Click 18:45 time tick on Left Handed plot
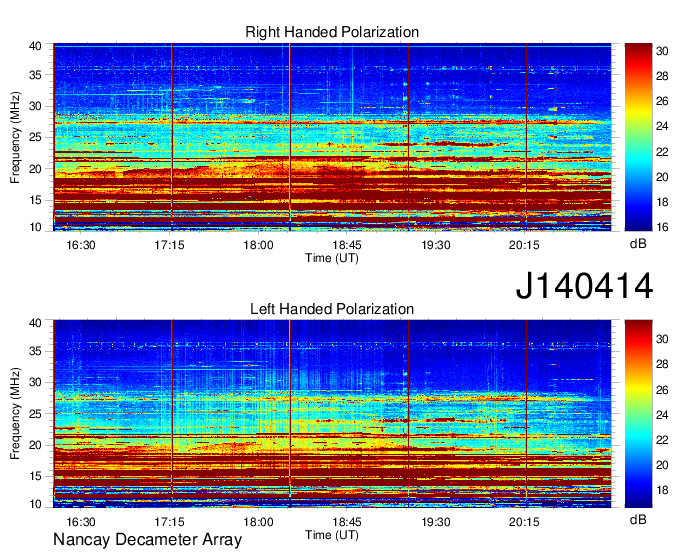 (347, 522)
